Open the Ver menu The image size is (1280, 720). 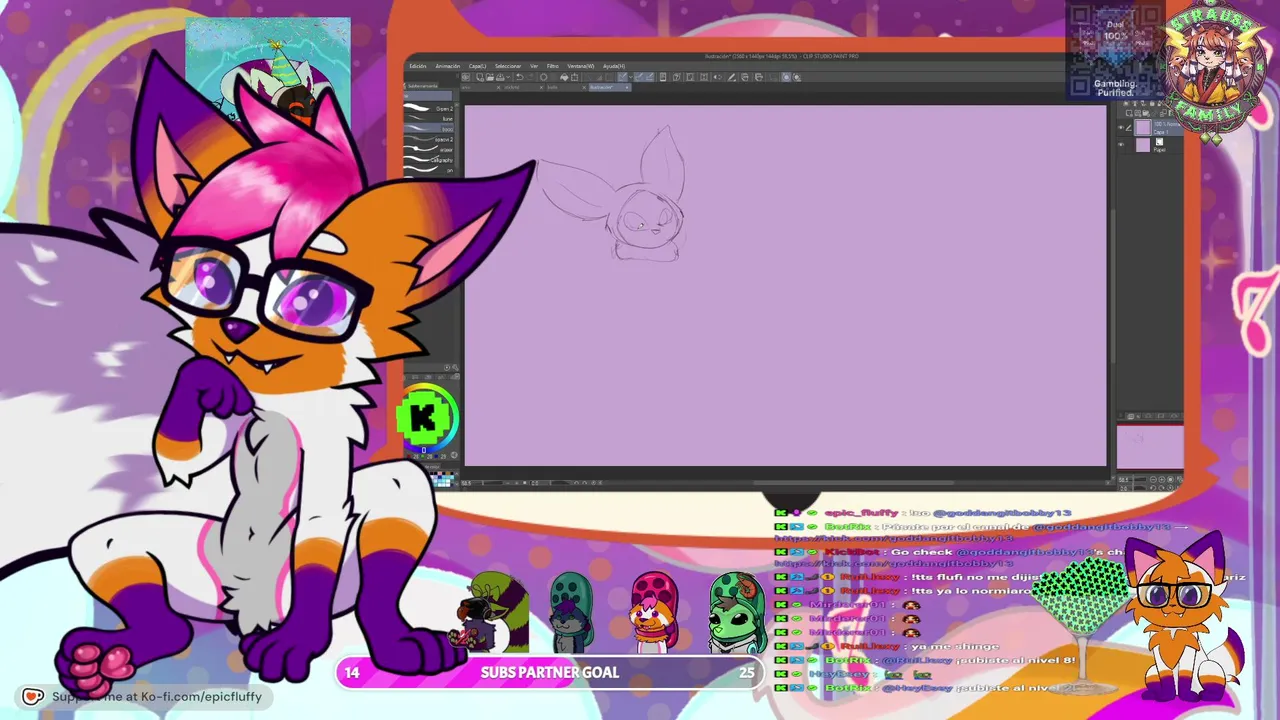click(x=534, y=66)
